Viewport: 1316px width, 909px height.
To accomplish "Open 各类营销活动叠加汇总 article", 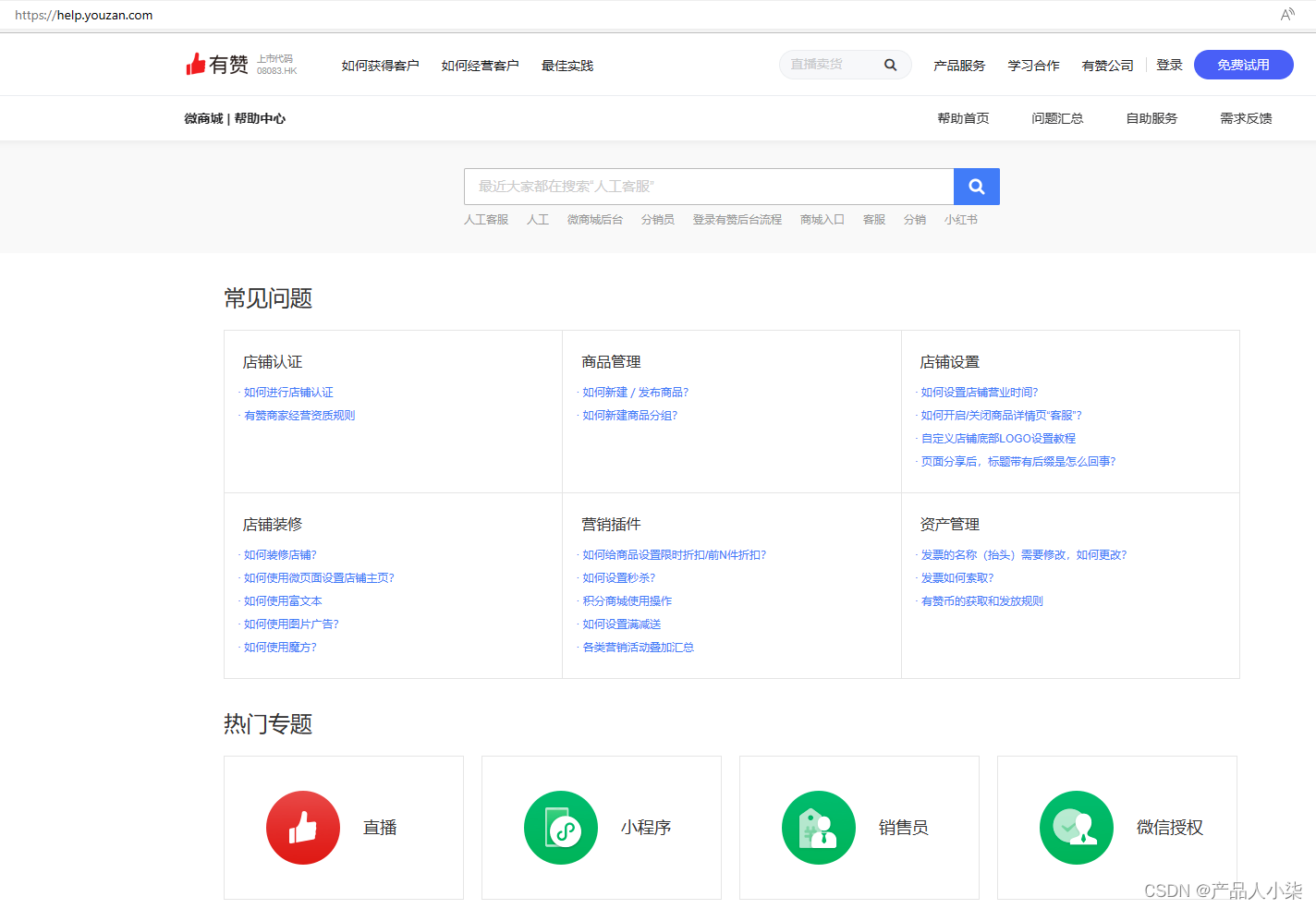I will 639,648.
